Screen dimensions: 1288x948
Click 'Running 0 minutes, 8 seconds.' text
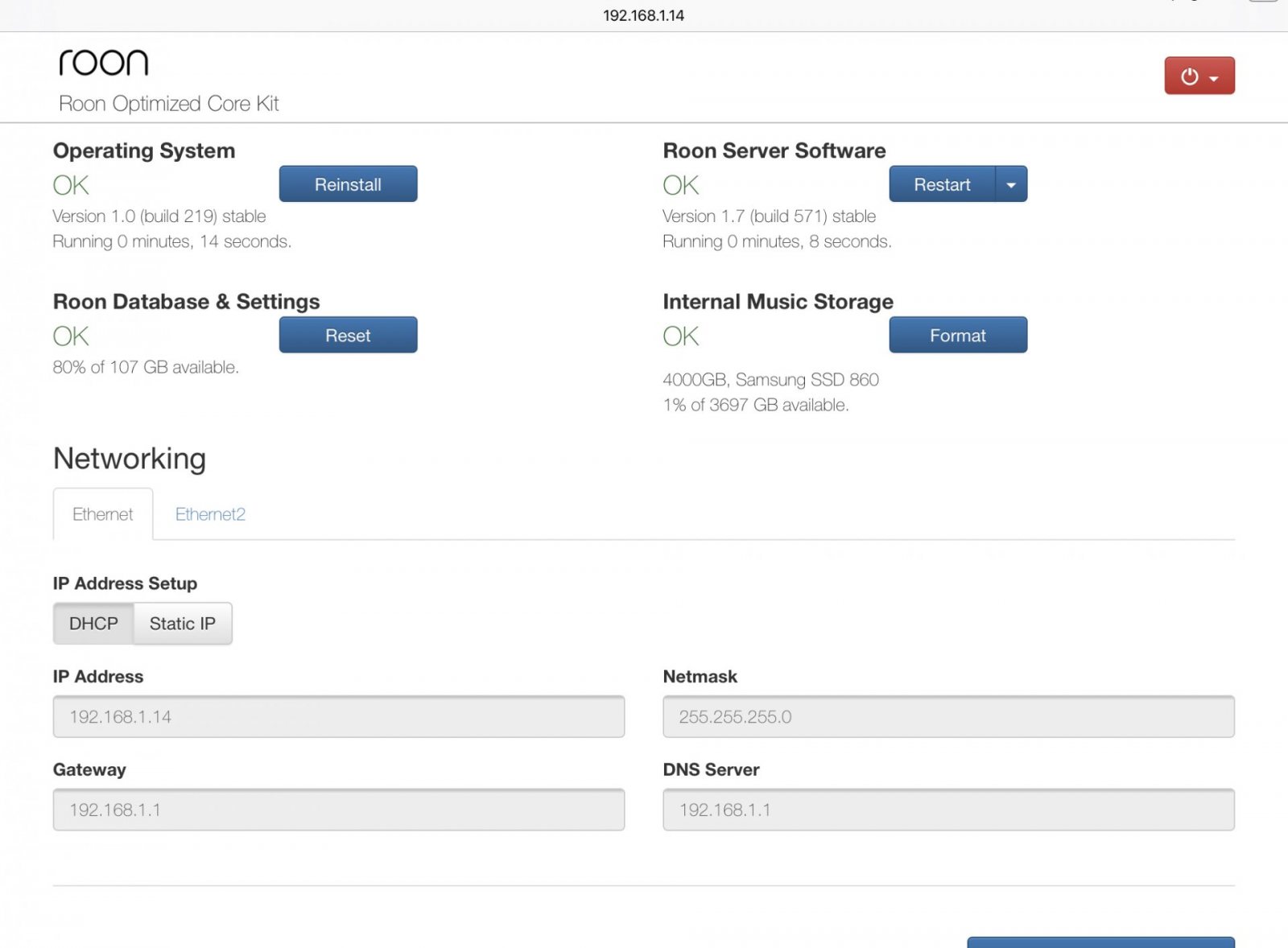(x=778, y=241)
